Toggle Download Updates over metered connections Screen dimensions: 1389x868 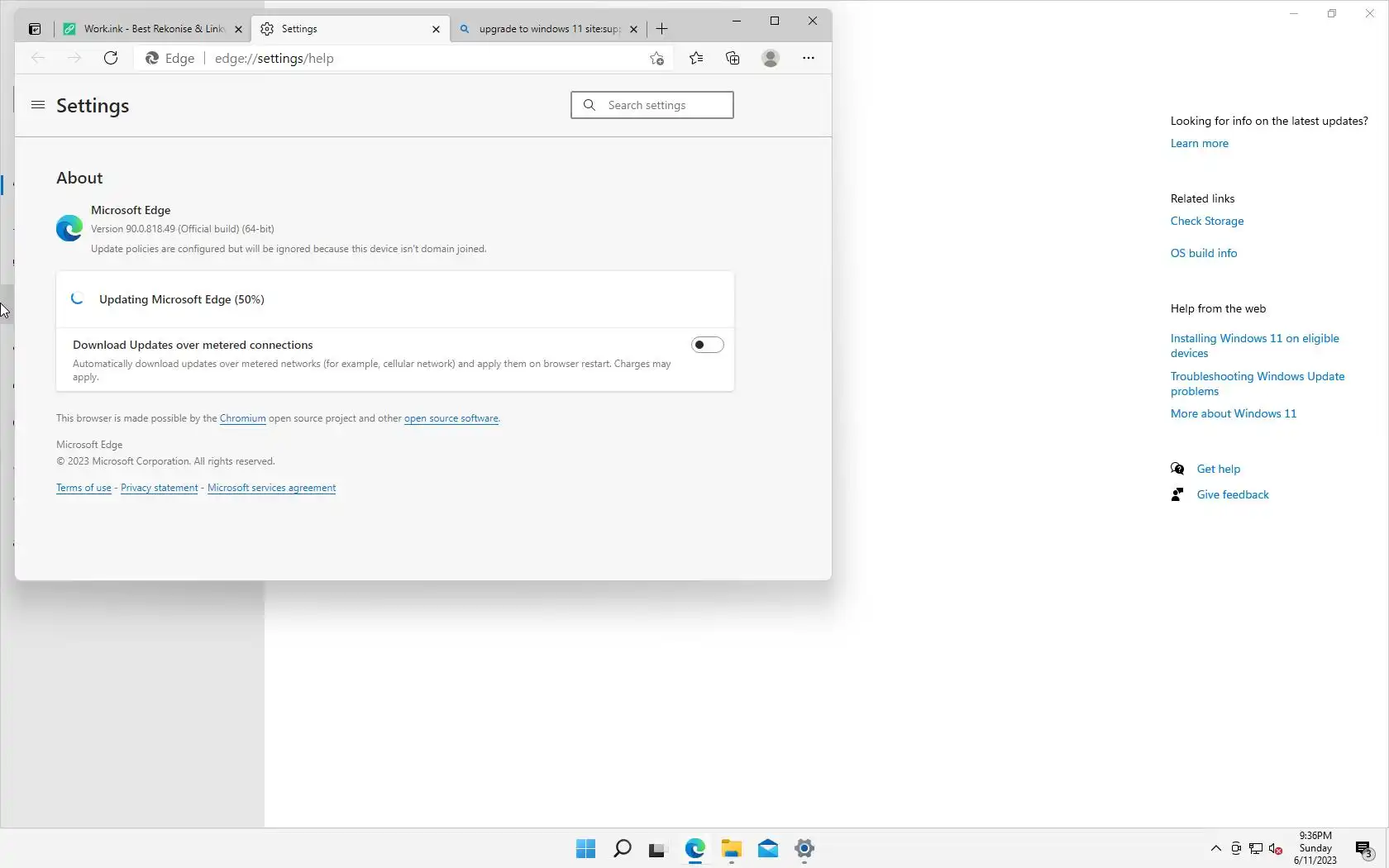pos(707,345)
